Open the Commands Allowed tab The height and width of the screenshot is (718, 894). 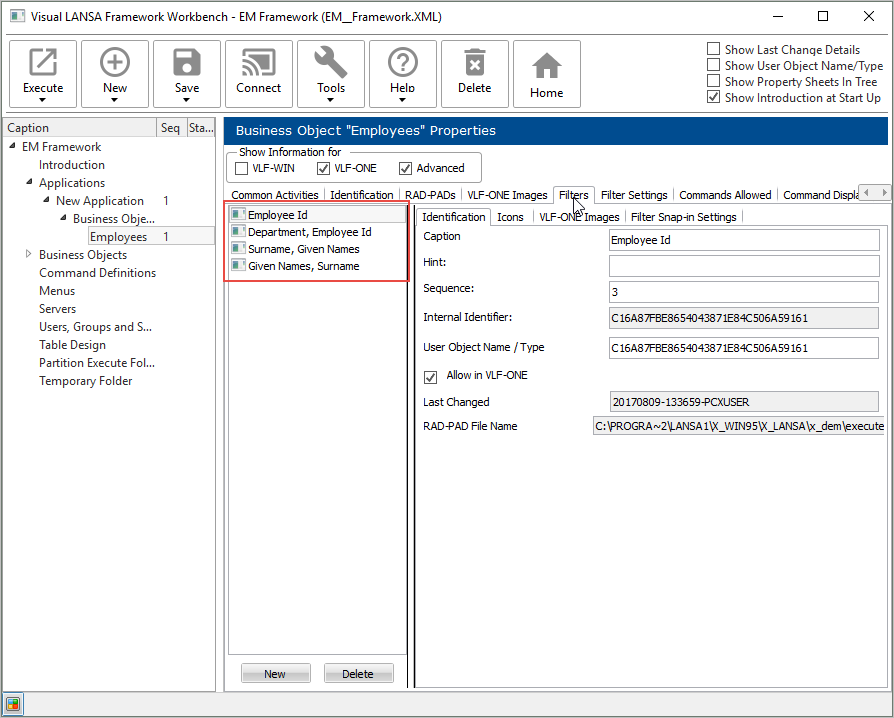pyautogui.click(x=725, y=195)
